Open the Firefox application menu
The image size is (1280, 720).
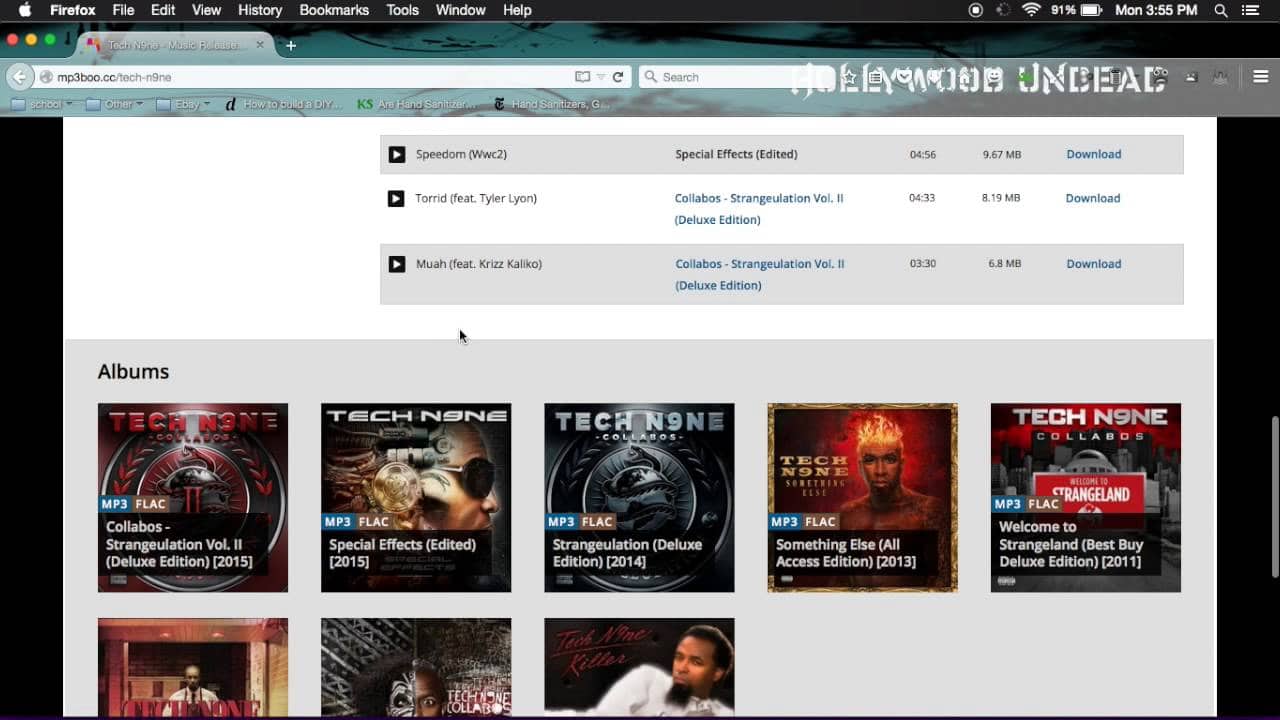coord(73,10)
